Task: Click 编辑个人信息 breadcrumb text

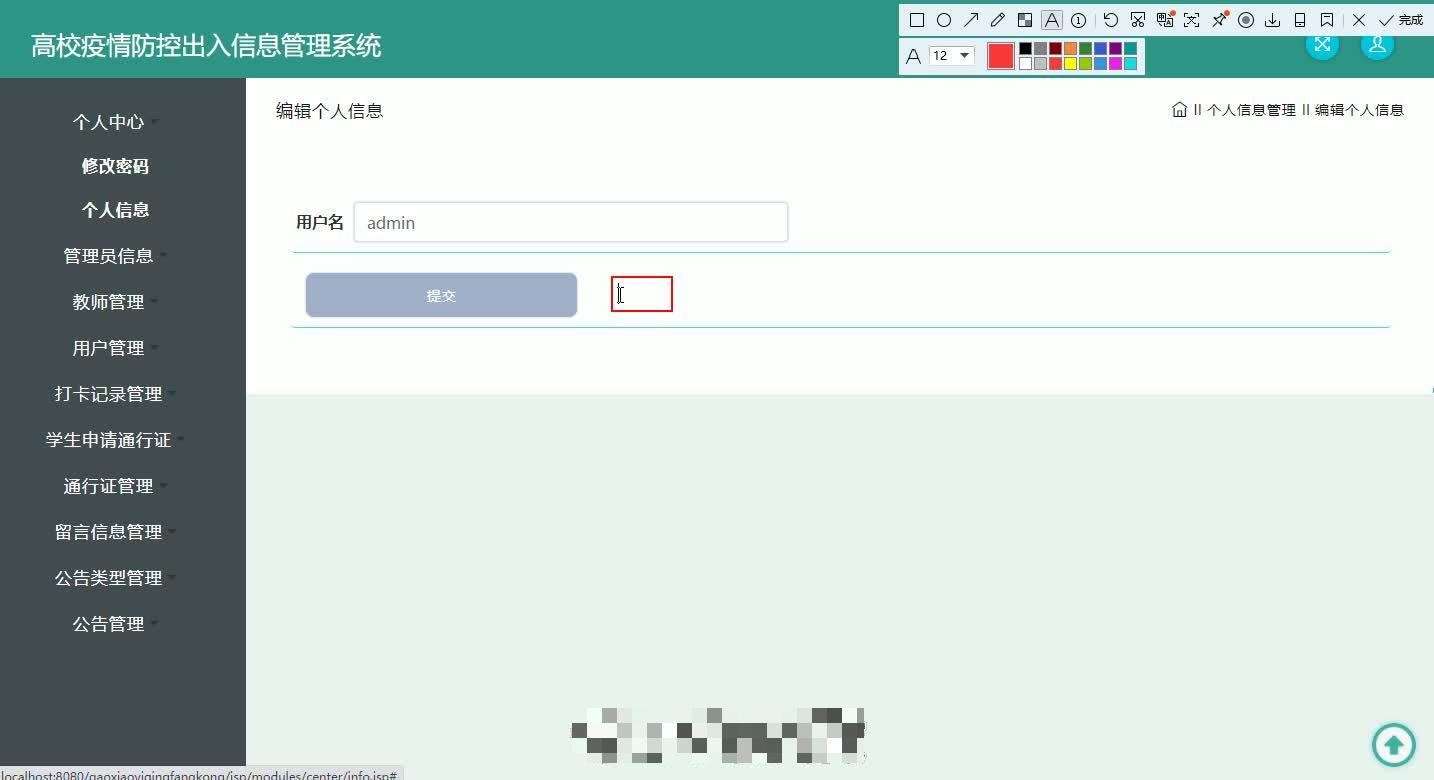Action: tap(1359, 110)
